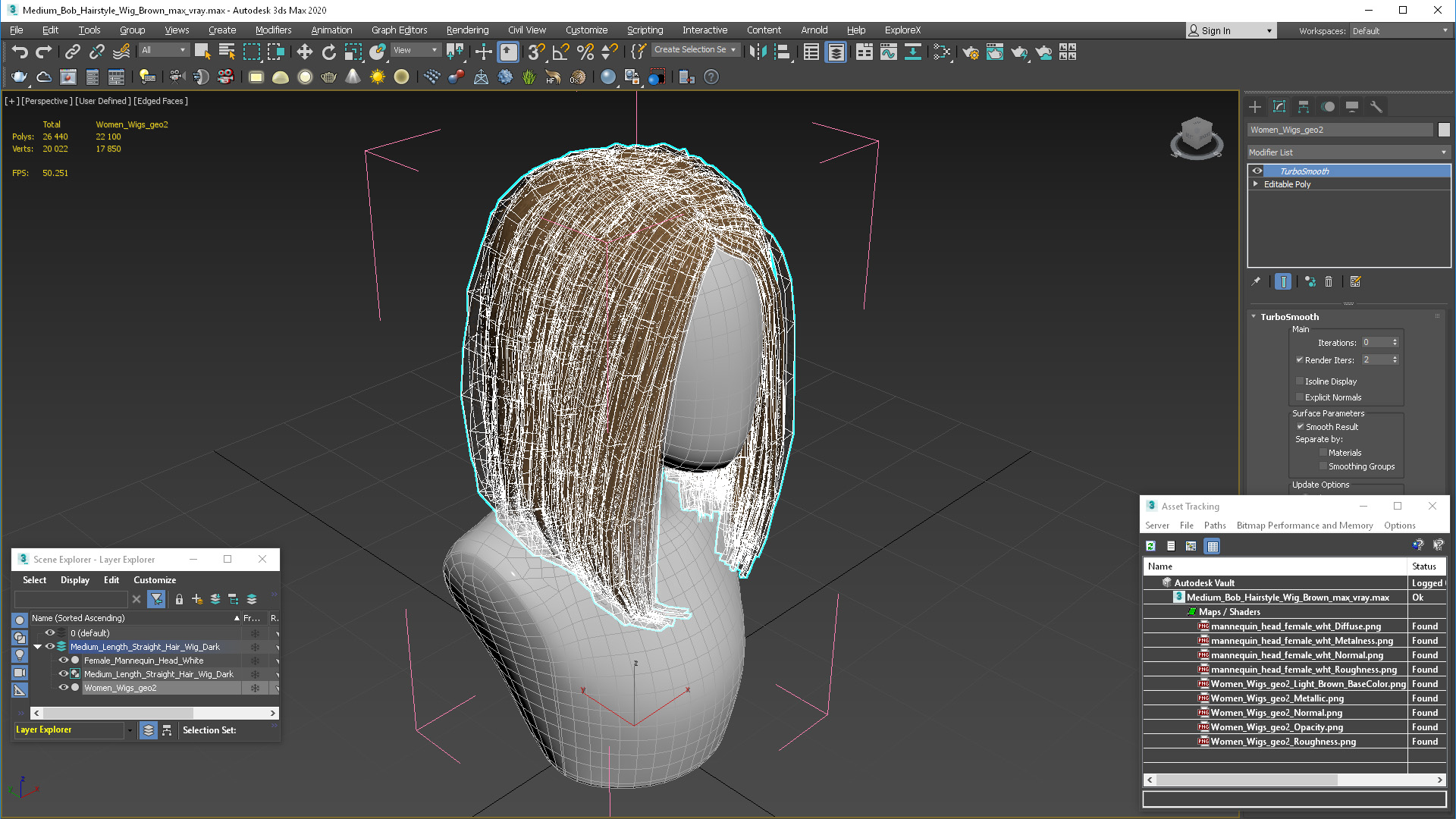The image size is (1456, 819).
Task: Open the Workspaces Default dropdown
Action: tap(1400, 31)
